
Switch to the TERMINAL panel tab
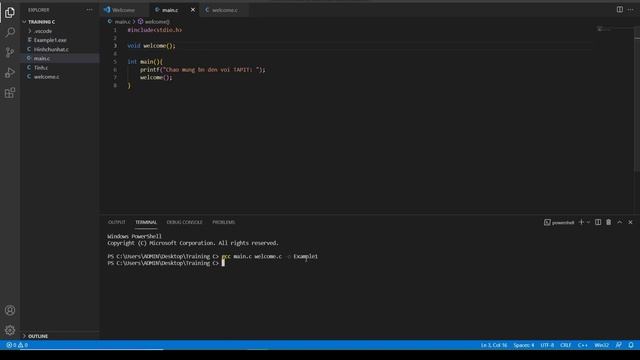146,222
